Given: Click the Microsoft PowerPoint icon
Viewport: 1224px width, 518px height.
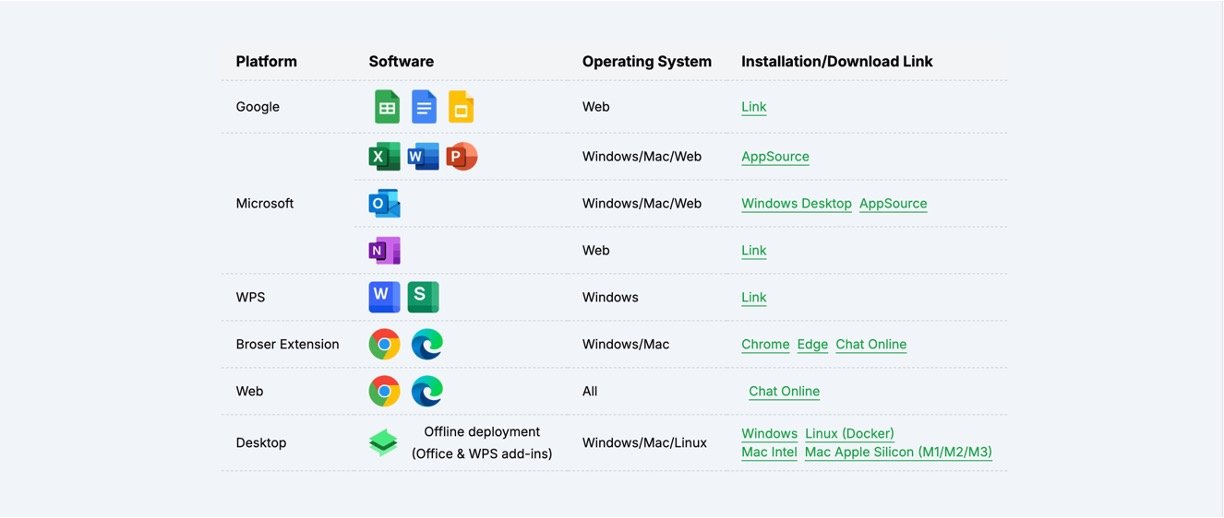Looking at the screenshot, I should coord(461,157).
